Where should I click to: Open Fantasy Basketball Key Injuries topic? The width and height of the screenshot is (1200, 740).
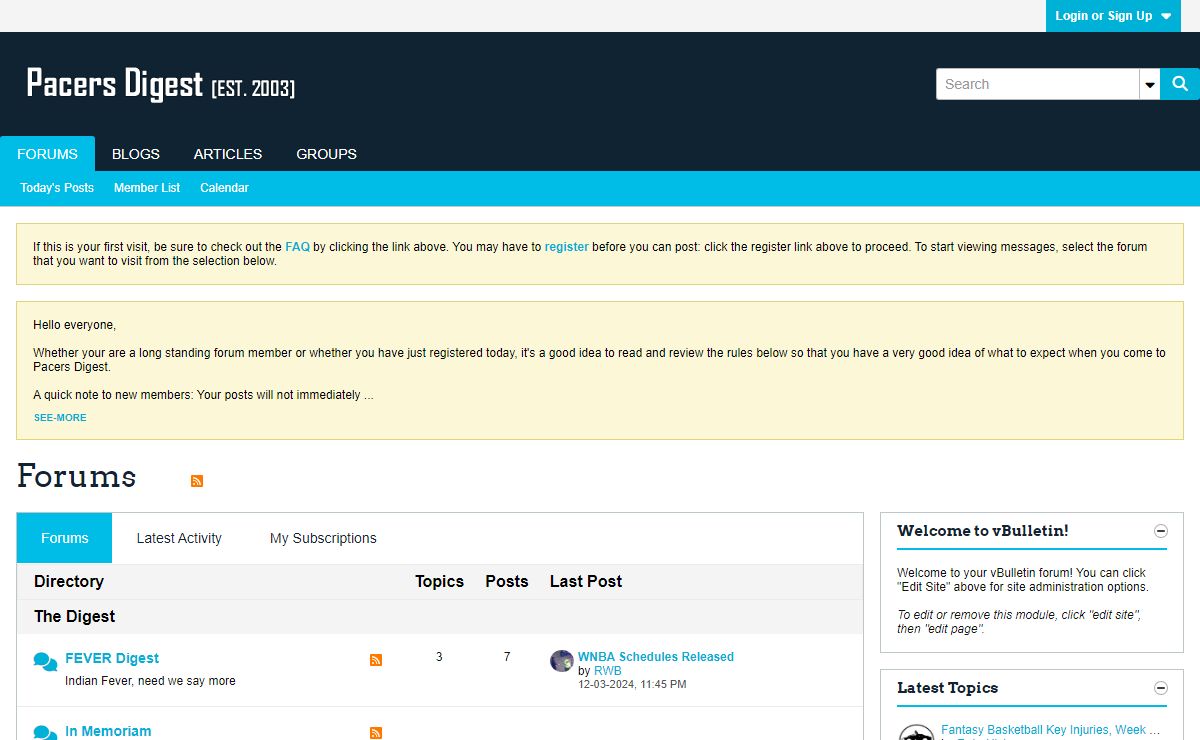pyautogui.click(x=1051, y=730)
